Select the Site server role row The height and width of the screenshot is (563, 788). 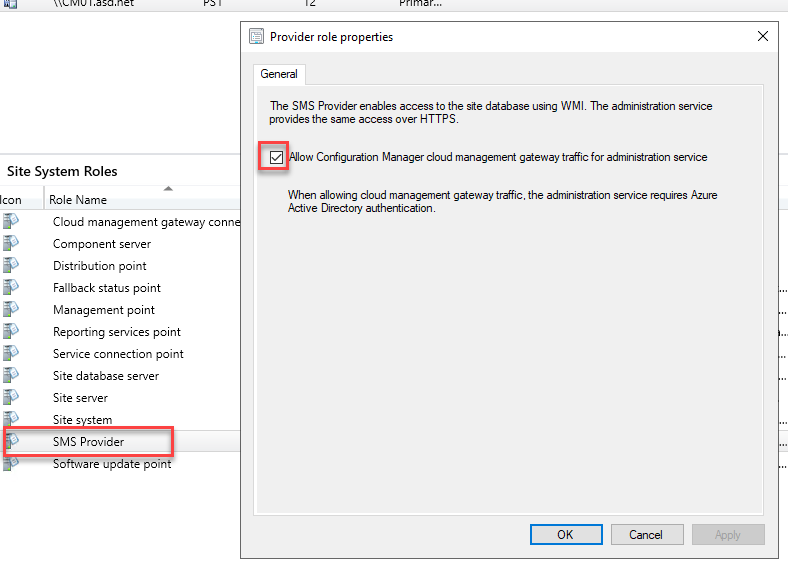click(x=80, y=398)
